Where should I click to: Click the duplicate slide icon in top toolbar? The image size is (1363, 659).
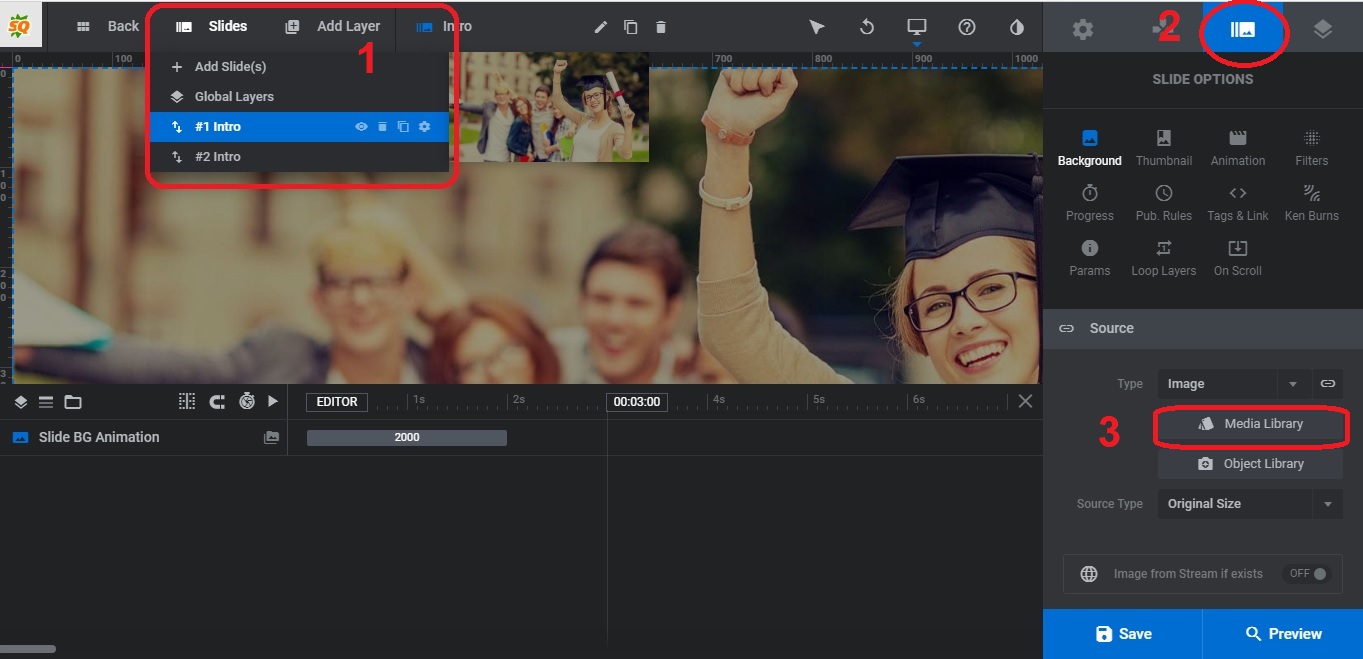630,27
